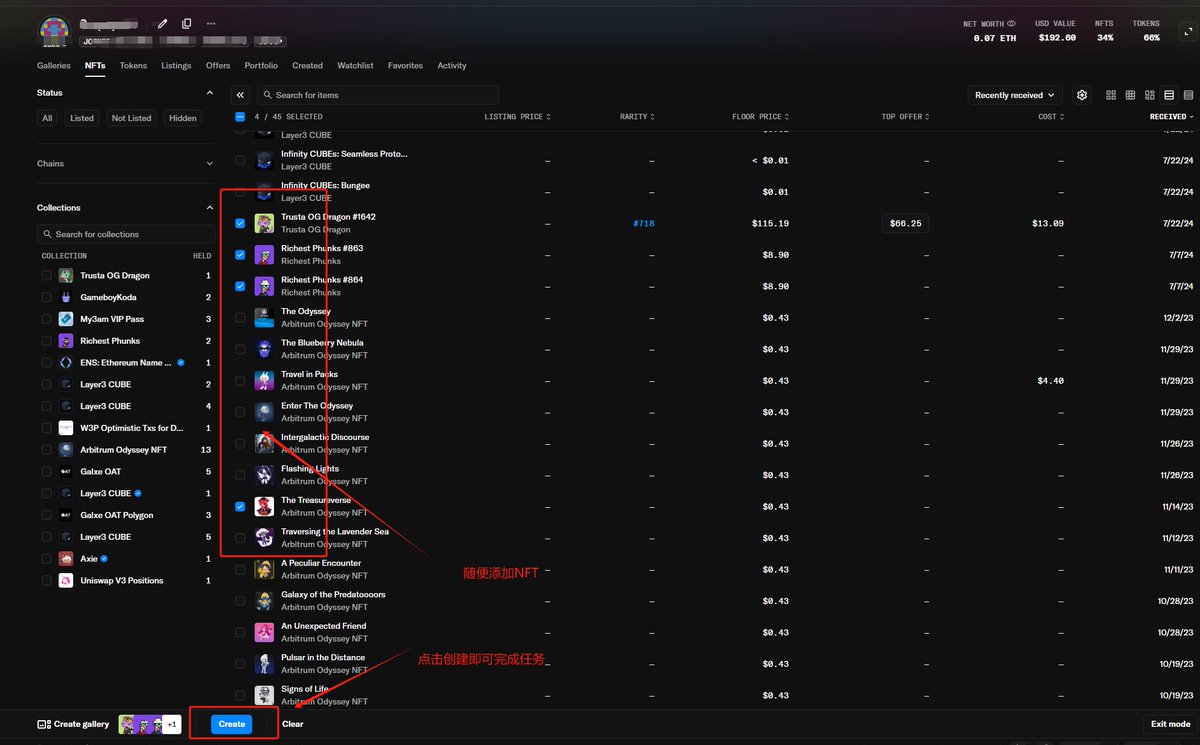Uncheck The Treasureverse checkbox

pos(240,506)
